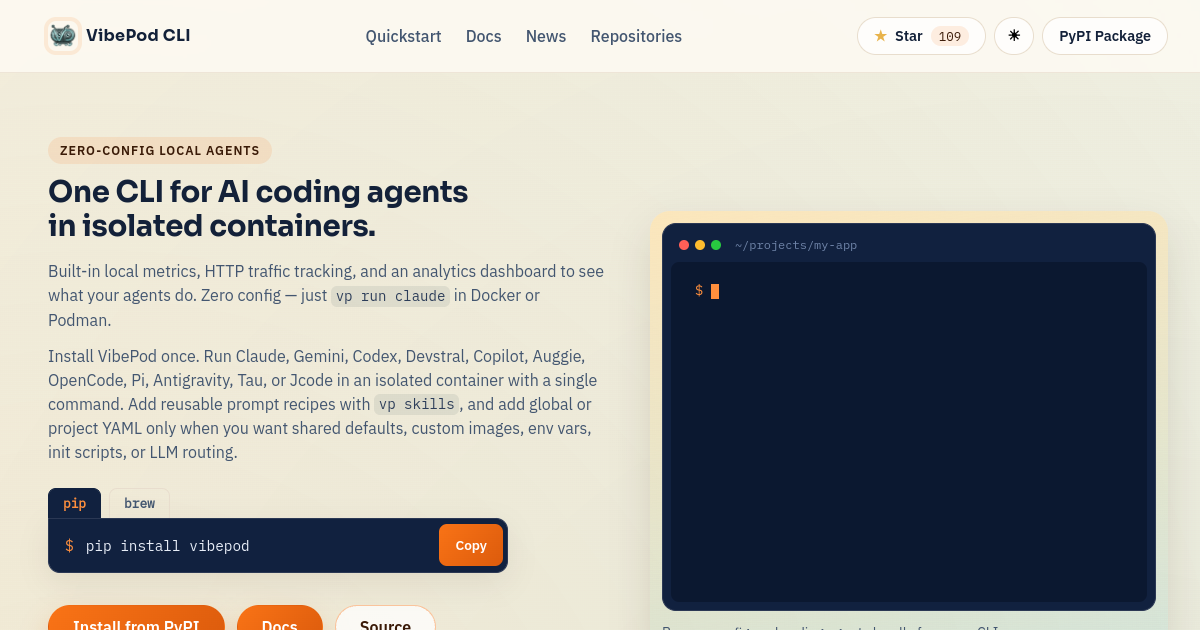Click the terminal path ~/projects/my-app
Screen dimensions: 1200x630
click(796, 245)
